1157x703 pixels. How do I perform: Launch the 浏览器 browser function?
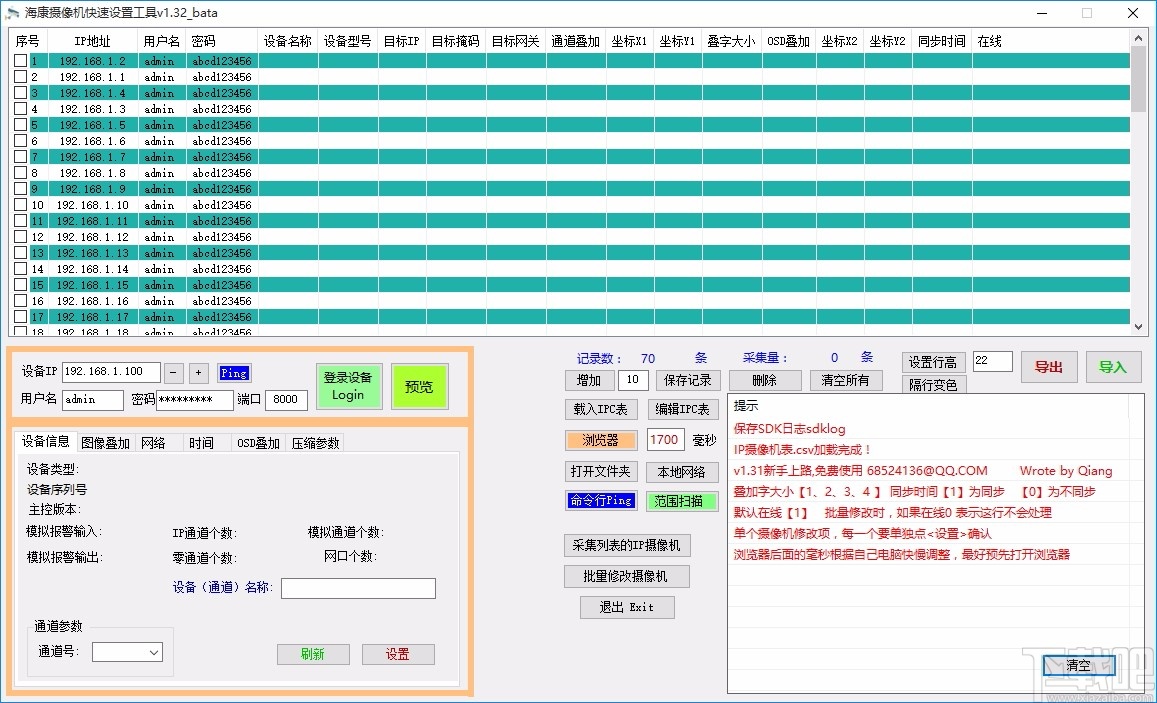601,440
